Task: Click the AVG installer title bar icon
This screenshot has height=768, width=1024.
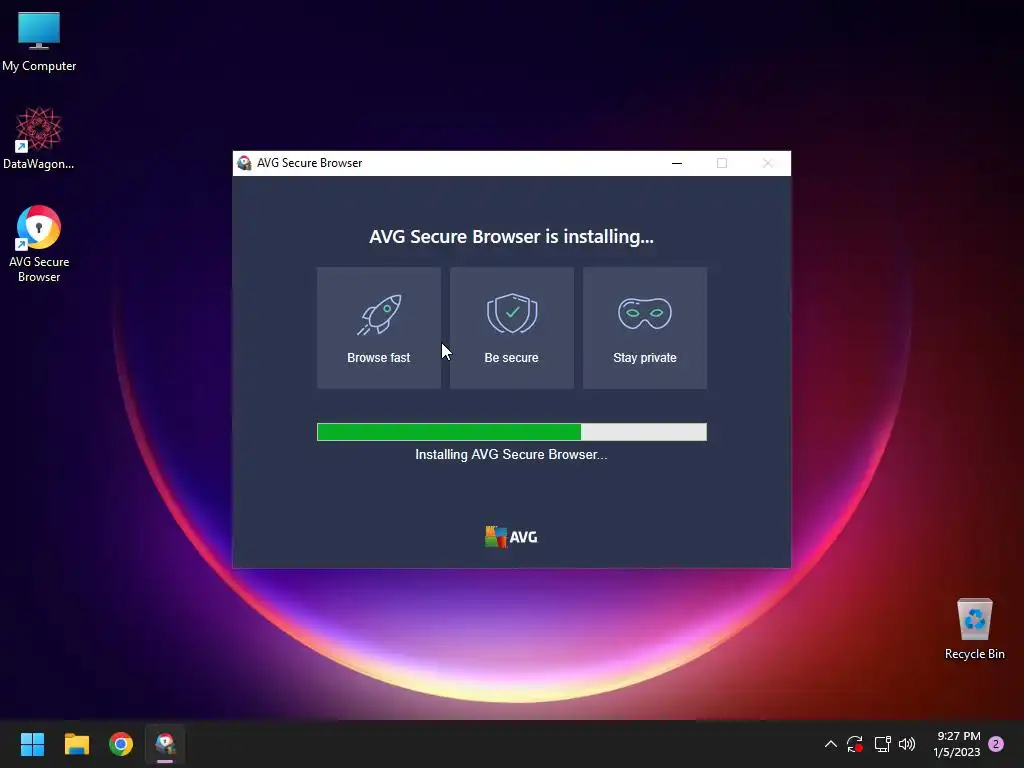Action: click(245, 163)
